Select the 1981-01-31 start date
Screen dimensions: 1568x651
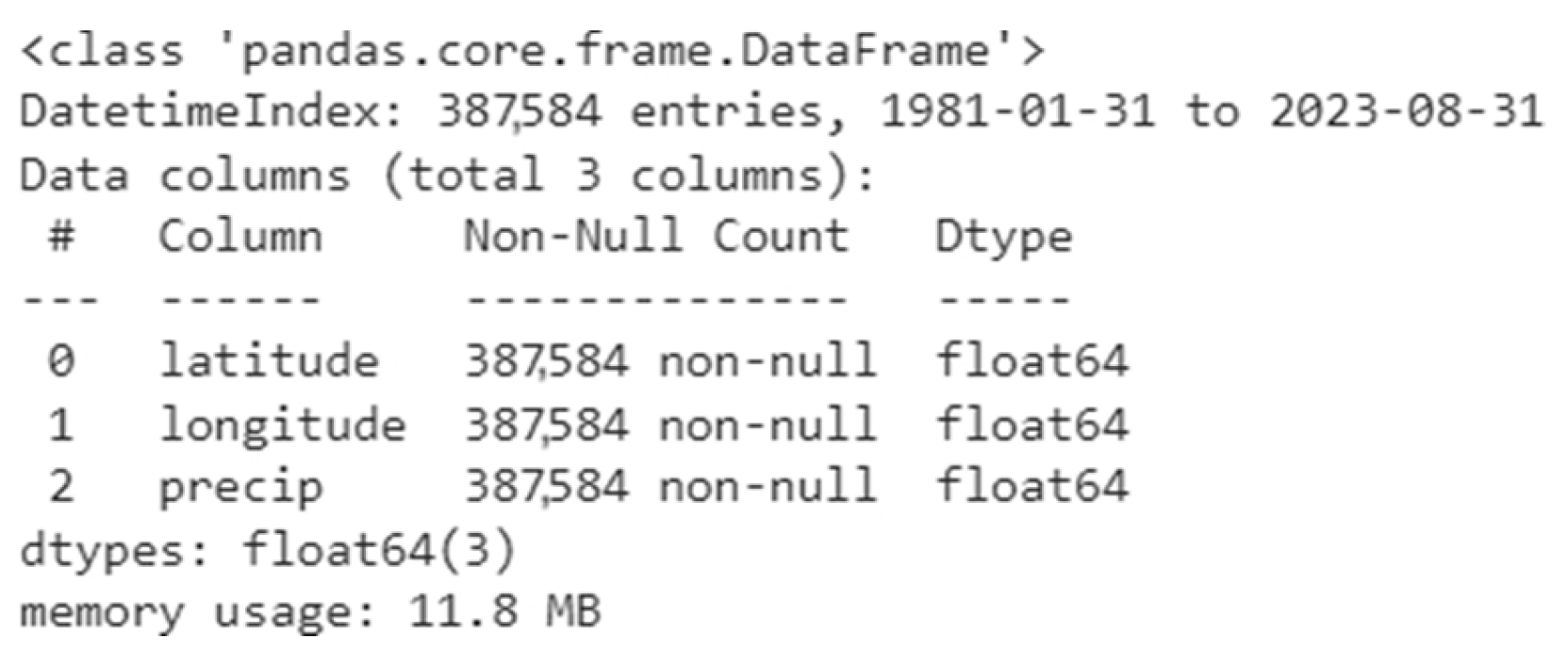(x=1017, y=112)
